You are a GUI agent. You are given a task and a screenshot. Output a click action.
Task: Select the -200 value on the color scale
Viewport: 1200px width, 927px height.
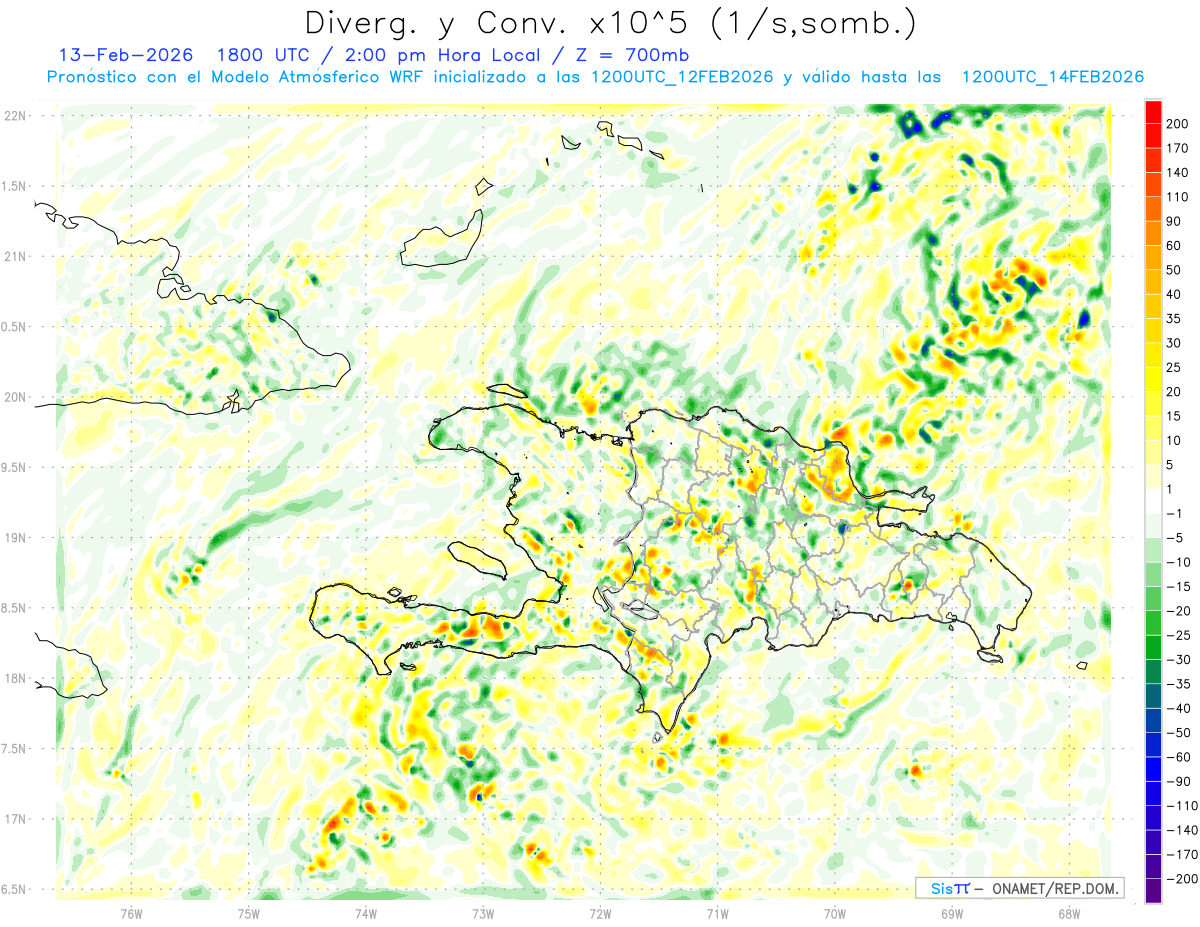click(1178, 879)
